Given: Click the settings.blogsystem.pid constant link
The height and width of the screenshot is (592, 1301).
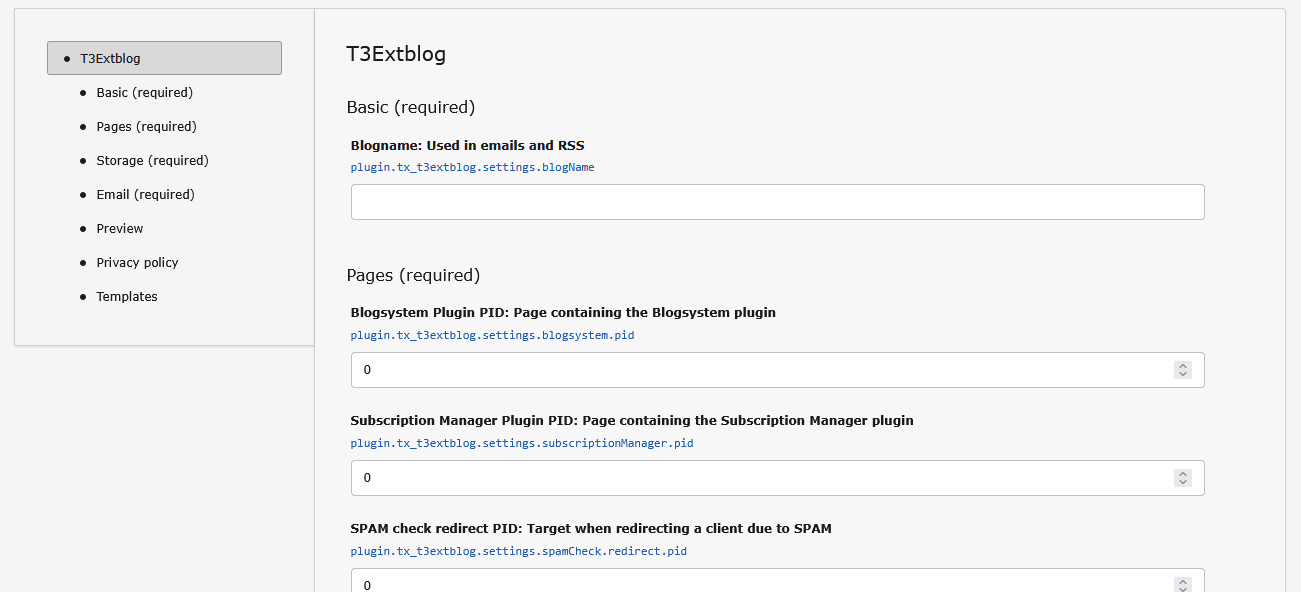Looking at the screenshot, I should point(491,335).
